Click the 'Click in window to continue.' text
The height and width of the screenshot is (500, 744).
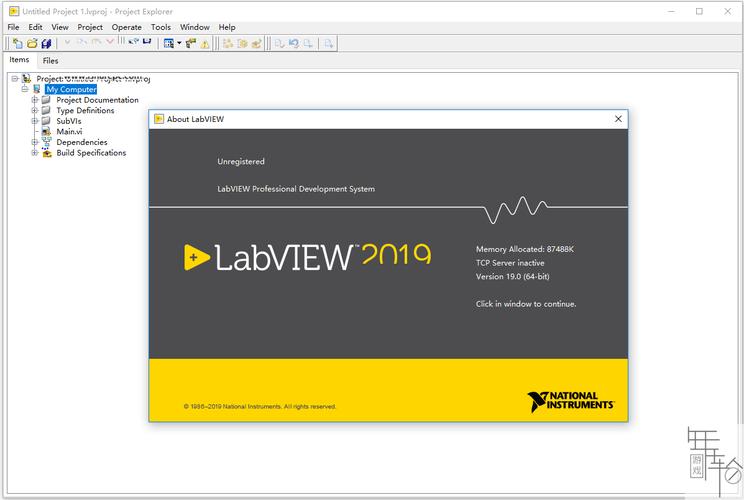click(x=526, y=304)
